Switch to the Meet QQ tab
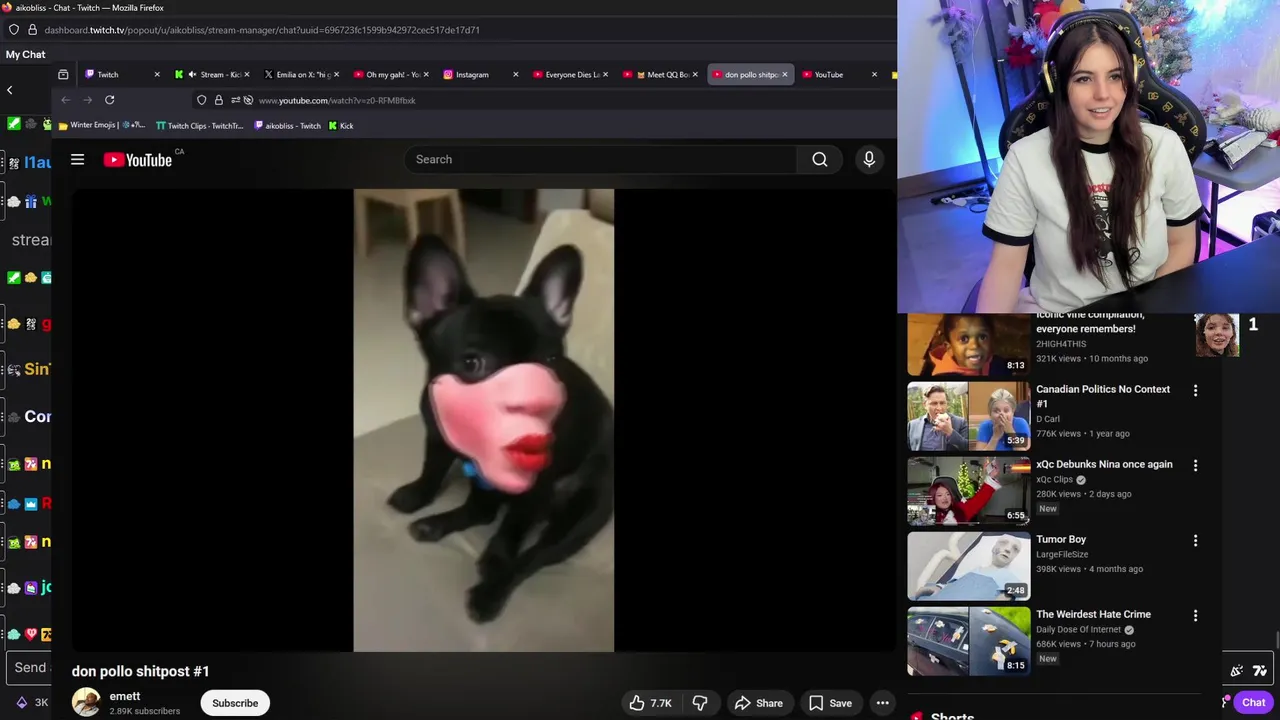This screenshot has width=1280, height=720. click(658, 74)
